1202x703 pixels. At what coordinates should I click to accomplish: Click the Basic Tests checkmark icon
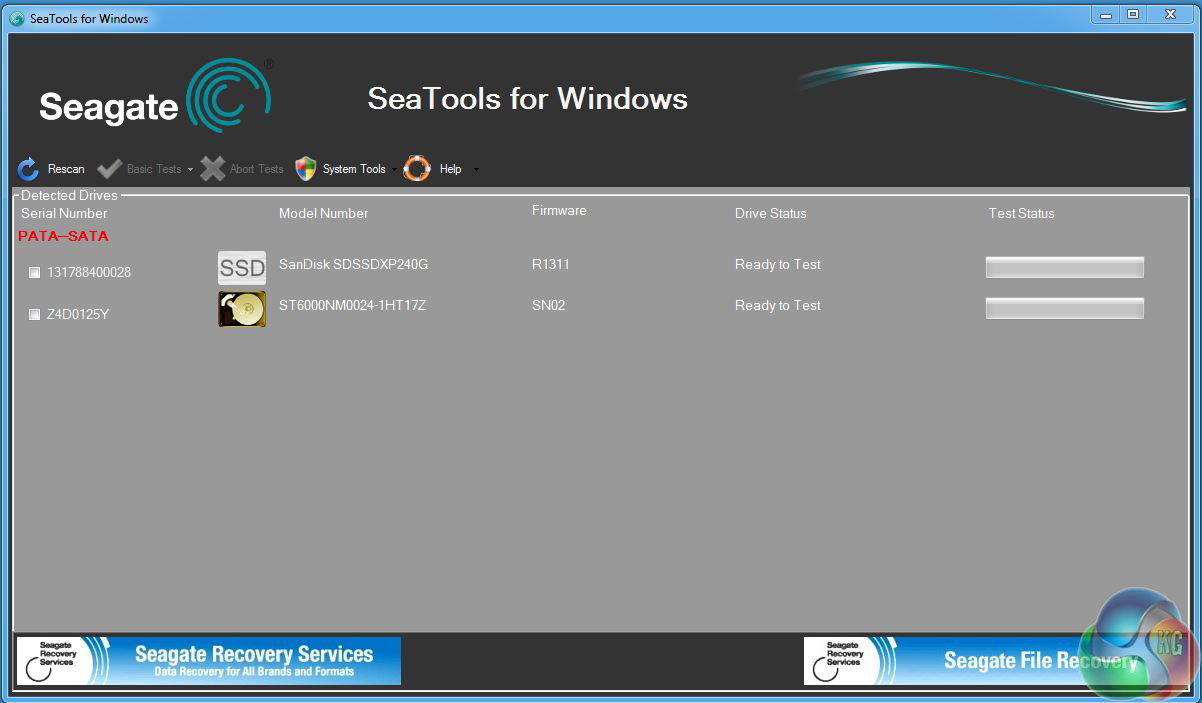click(x=110, y=169)
